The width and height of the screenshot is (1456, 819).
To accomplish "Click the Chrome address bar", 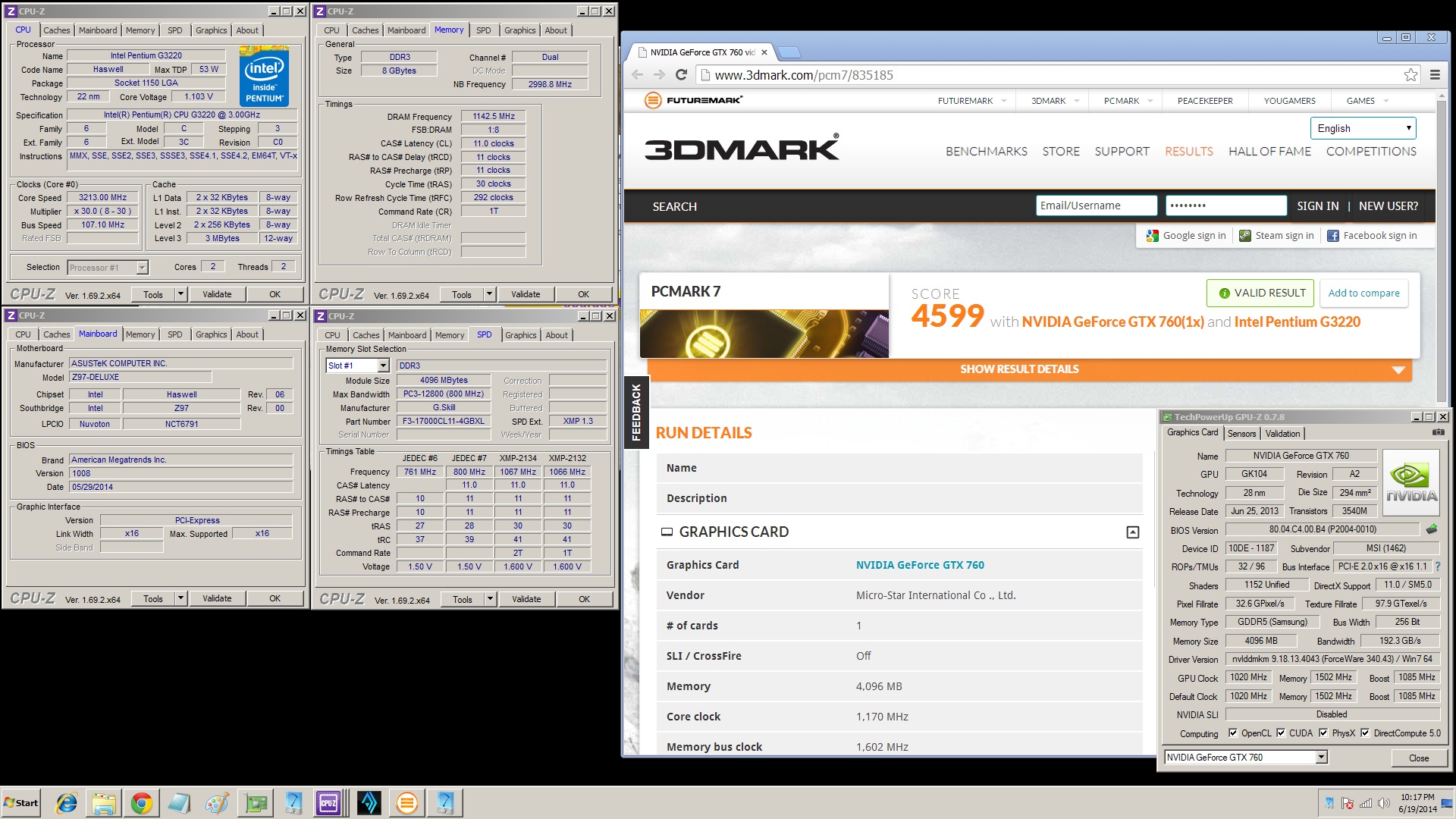I will click(x=1058, y=75).
